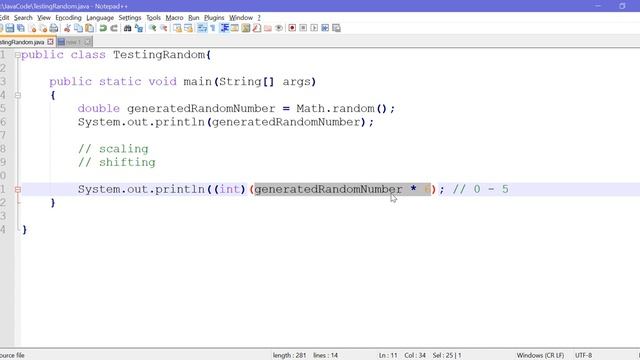
Task: Click the Save file toolbar icon
Action: pyautogui.click(x=10, y=28)
